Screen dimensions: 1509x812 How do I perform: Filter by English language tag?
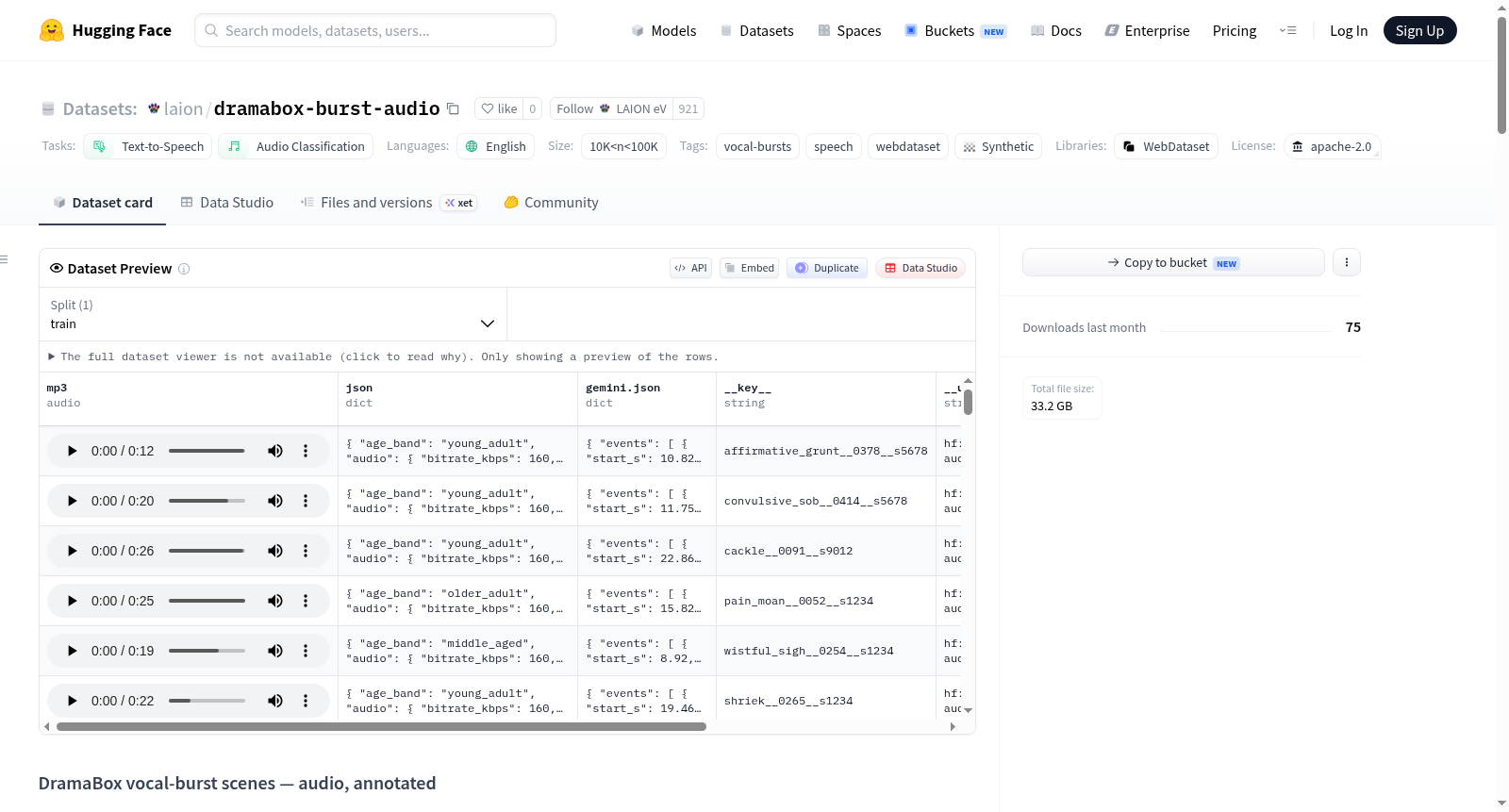tap(496, 146)
